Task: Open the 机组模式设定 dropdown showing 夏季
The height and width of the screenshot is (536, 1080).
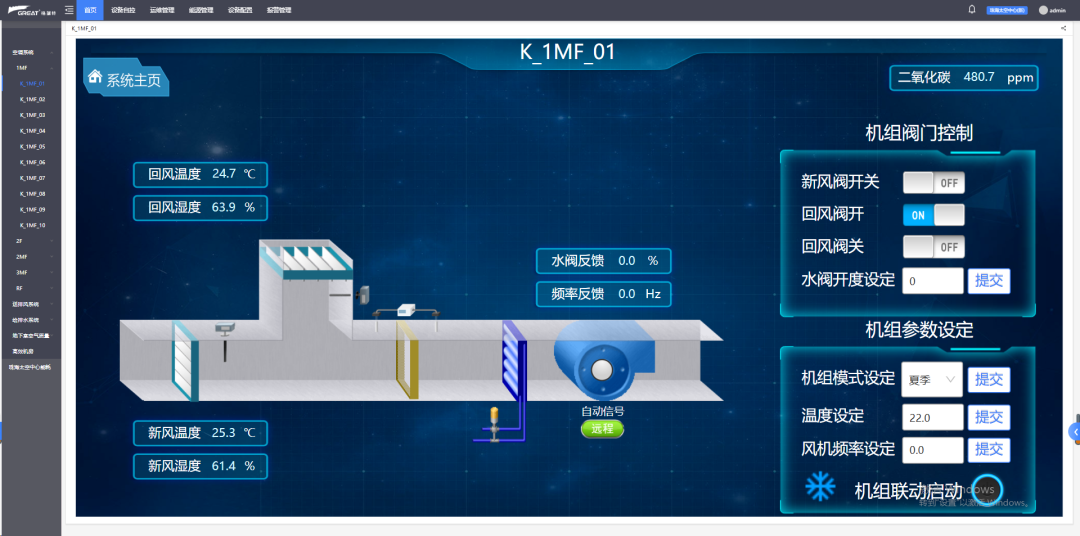Action: [x=931, y=379]
